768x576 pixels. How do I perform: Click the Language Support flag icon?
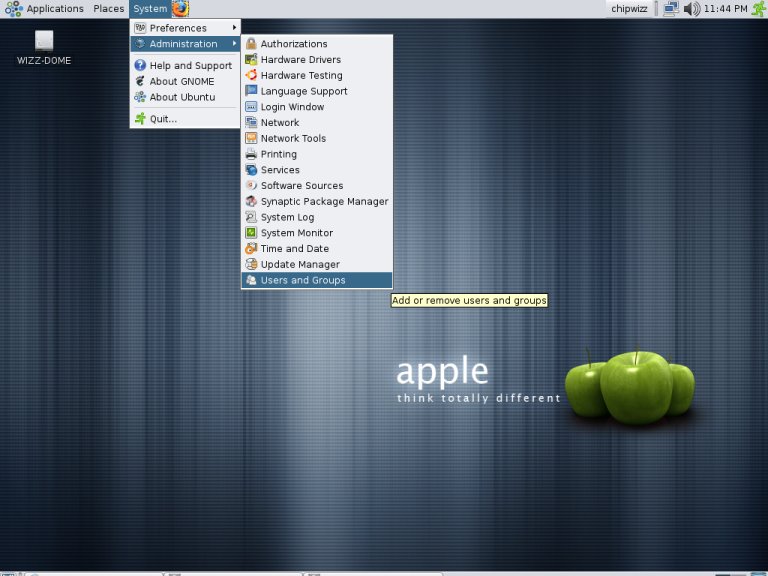pos(251,91)
